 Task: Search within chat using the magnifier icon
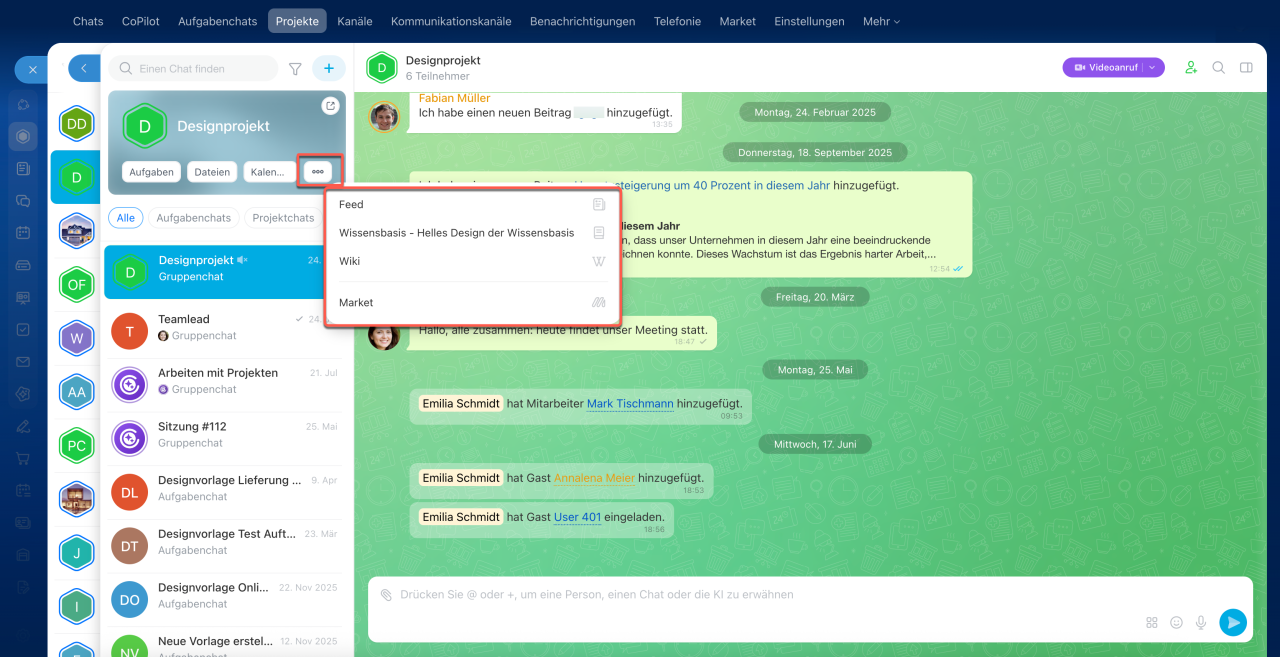point(1218,68)
